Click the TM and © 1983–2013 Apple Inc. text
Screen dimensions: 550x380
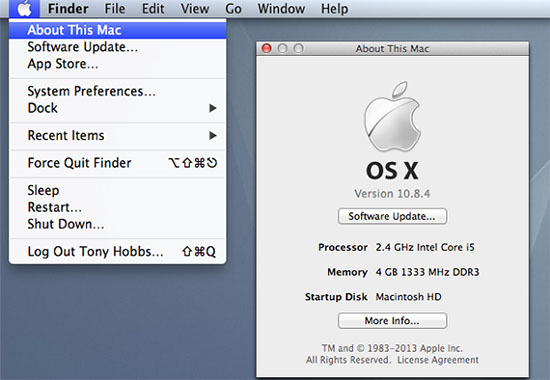pos(392,348)
